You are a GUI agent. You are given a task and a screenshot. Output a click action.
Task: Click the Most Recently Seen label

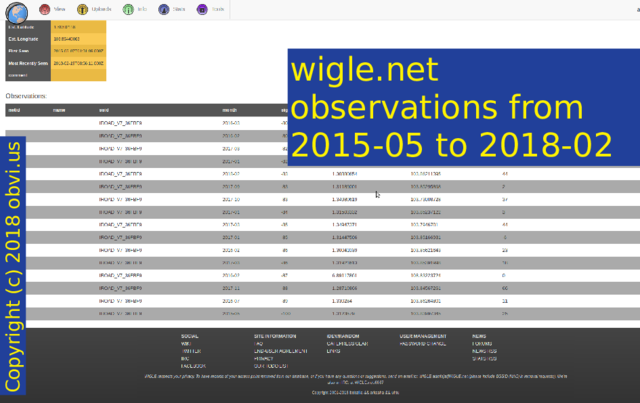tap(28, 63)
